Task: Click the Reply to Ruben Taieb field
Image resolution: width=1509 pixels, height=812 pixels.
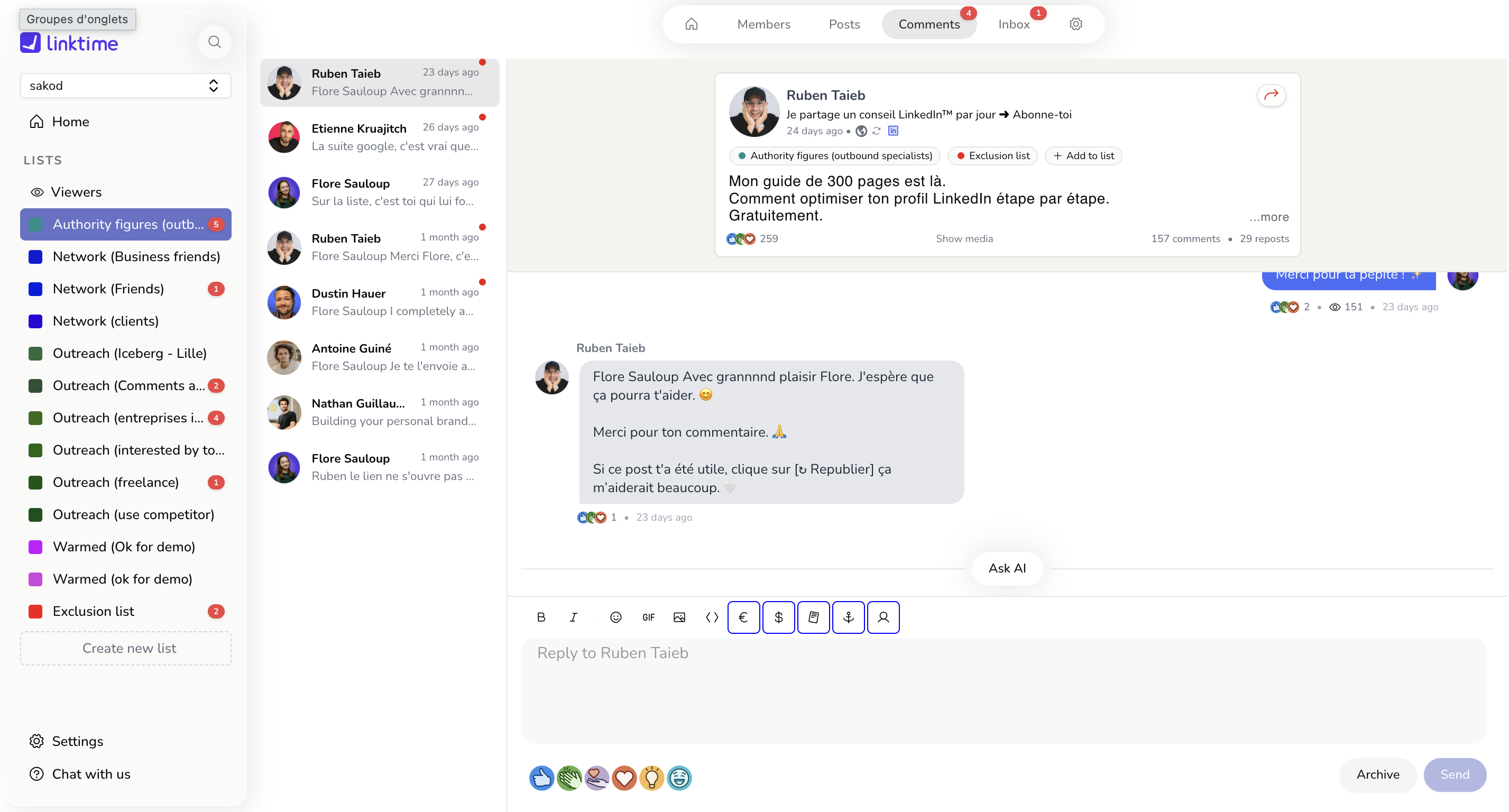Action: (x=1003, y=690)
